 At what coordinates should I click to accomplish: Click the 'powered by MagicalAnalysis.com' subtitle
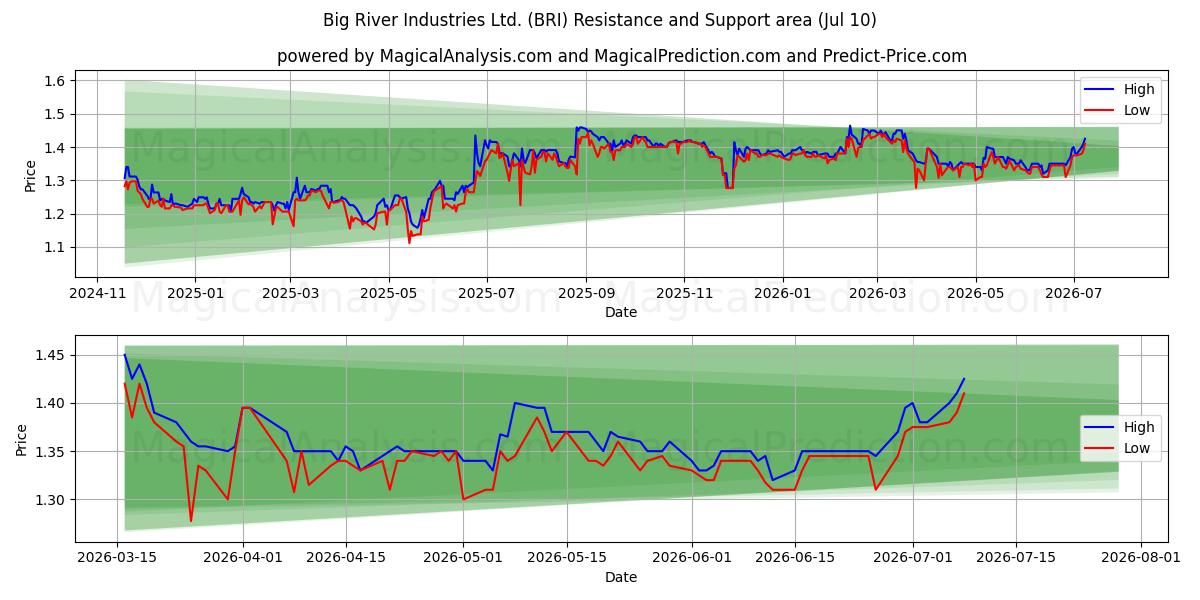[622, 56]
